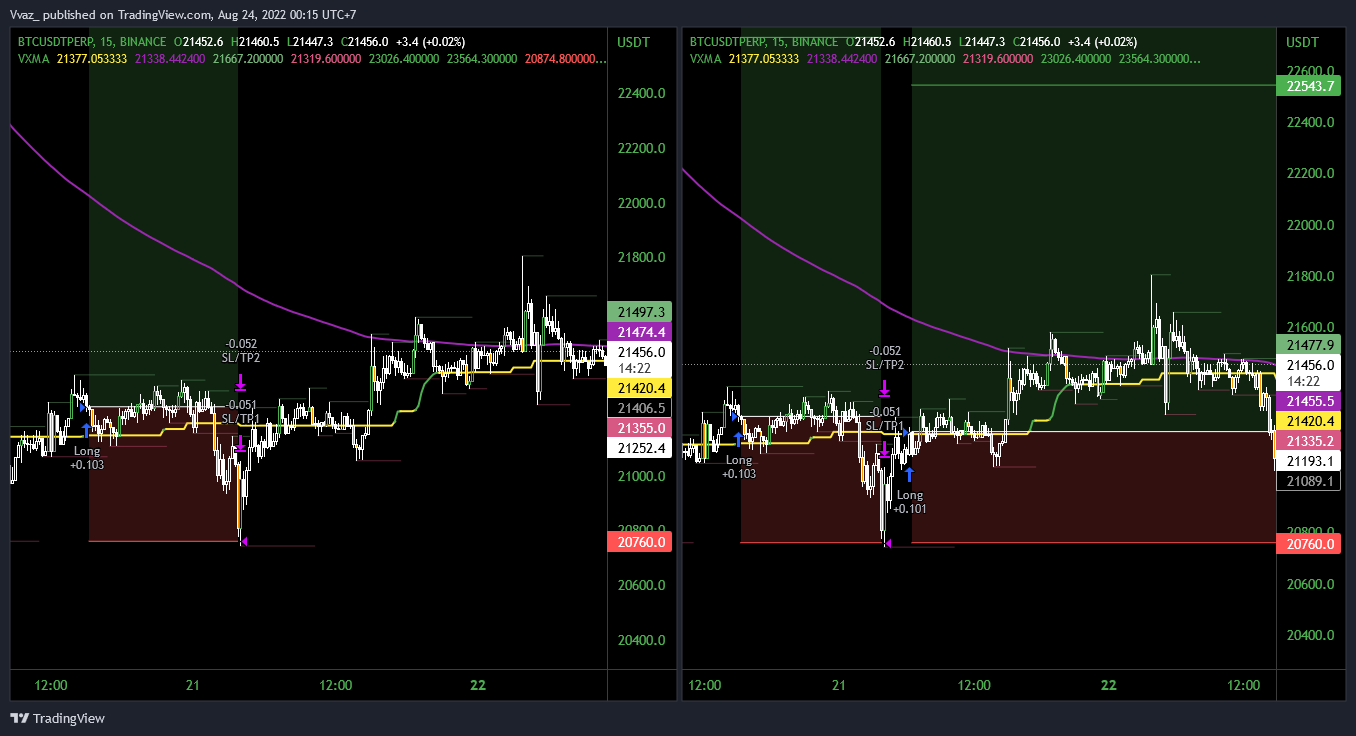The height and width of the screenshot is (736, 1356).
Task: Click the 21089.1 price tag on right chart
Action: pyautogui.click(x=1311, y=481)
